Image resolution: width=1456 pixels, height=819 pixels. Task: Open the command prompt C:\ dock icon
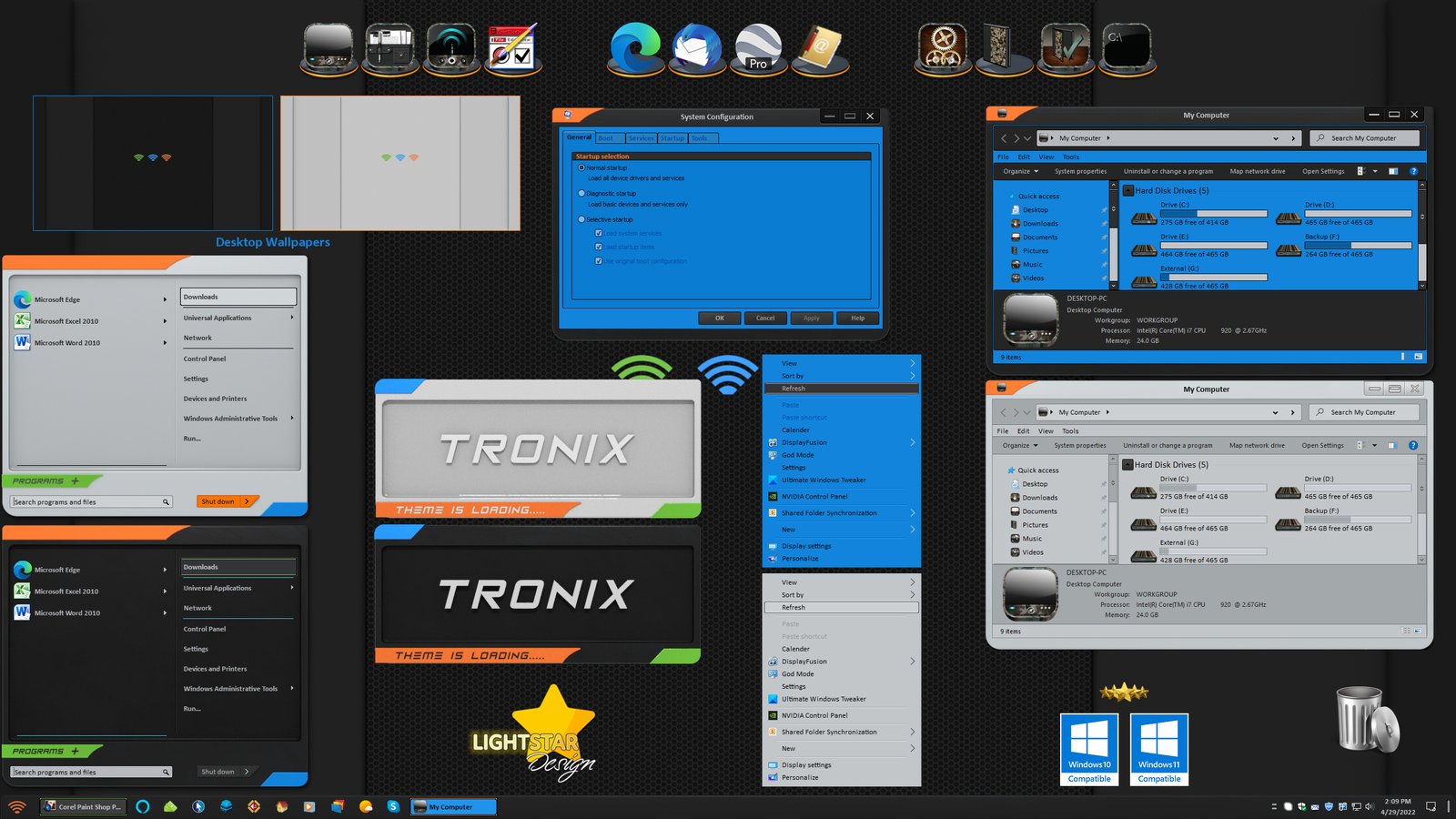1127,47
